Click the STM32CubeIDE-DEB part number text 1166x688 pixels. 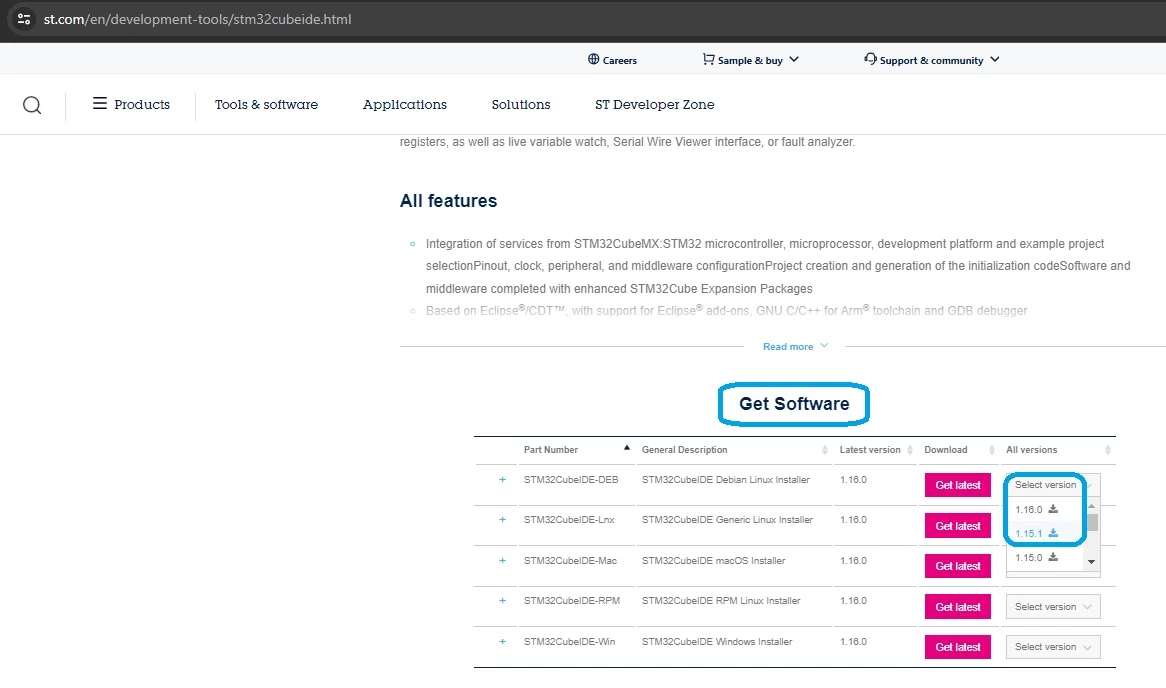(x=570, y=480)
